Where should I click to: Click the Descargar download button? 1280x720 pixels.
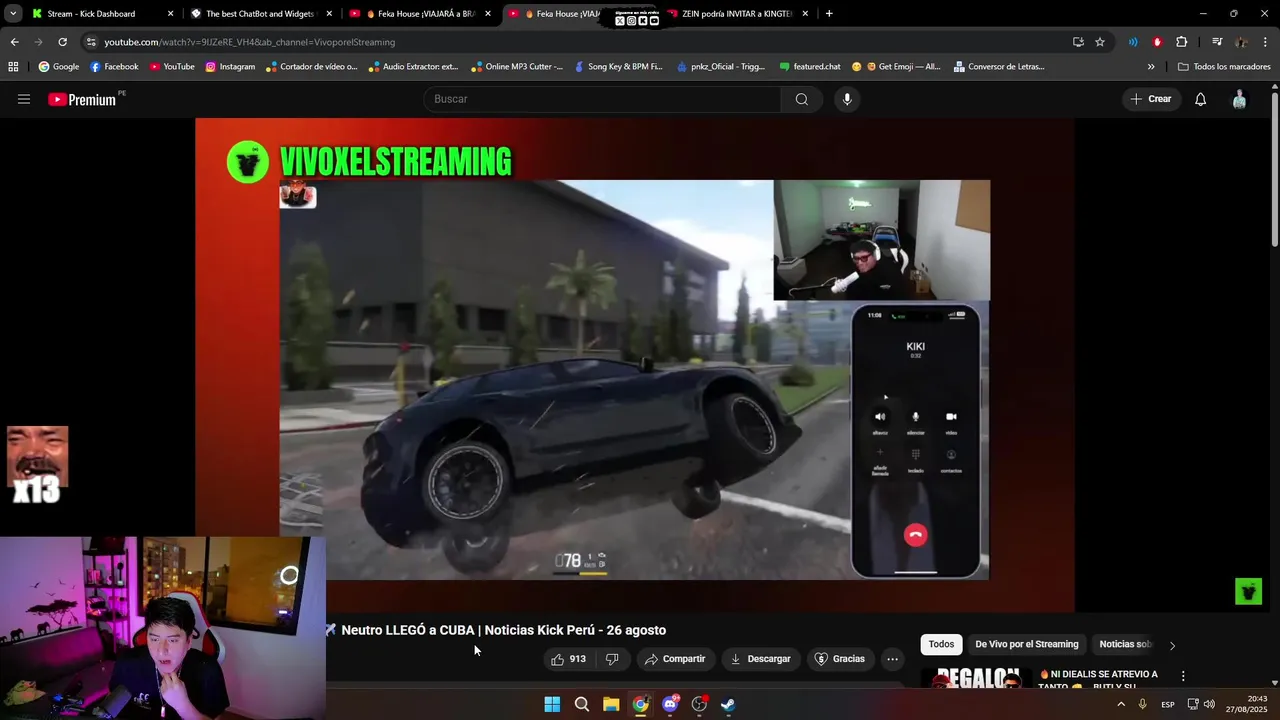(x=761, y=659)
